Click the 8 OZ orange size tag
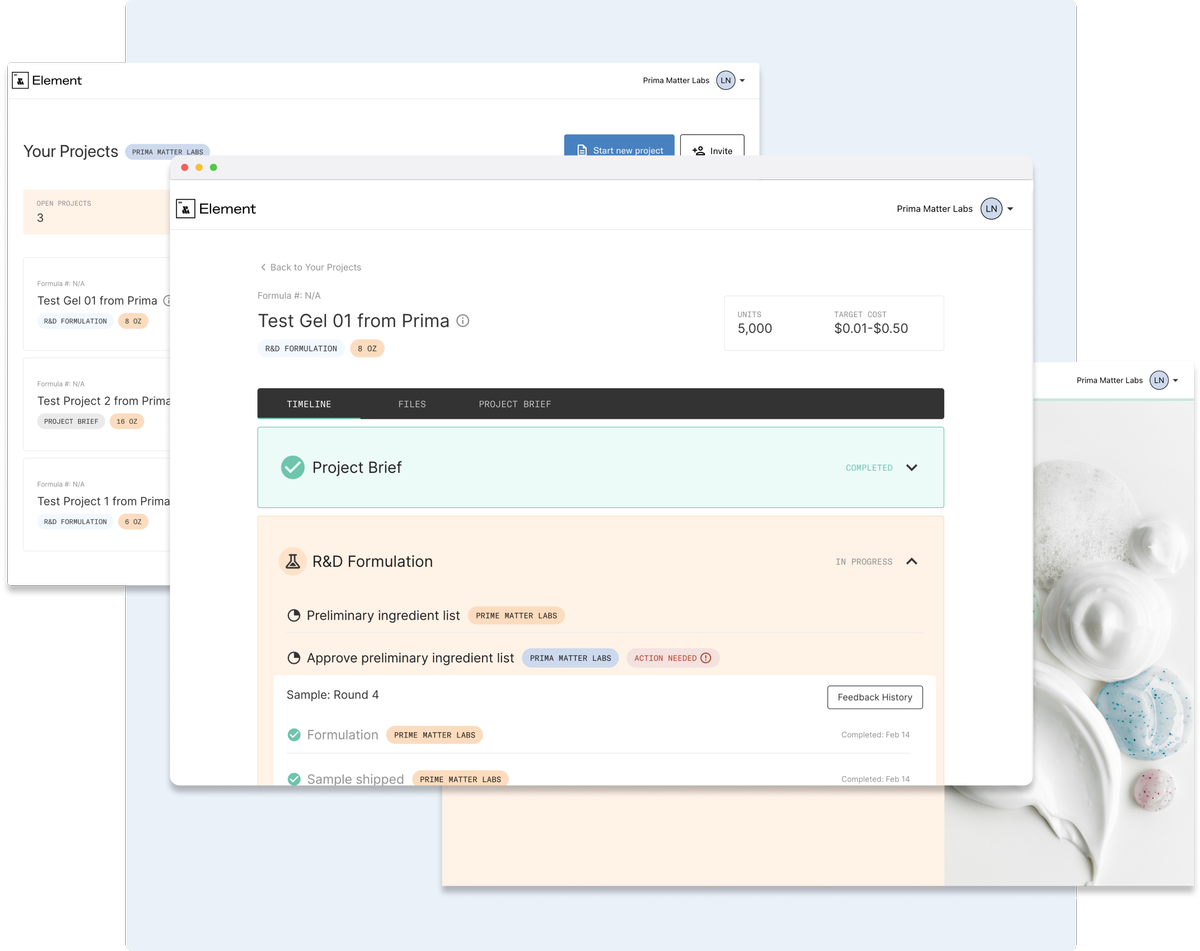This screenshot has height=951, width=1200. click(x=367, y=349)
